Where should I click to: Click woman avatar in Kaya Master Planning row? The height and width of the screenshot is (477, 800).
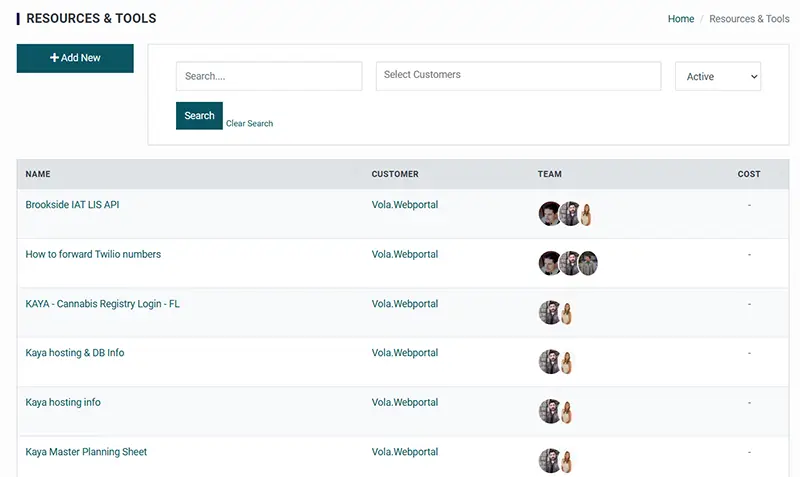tap(566, 462)
